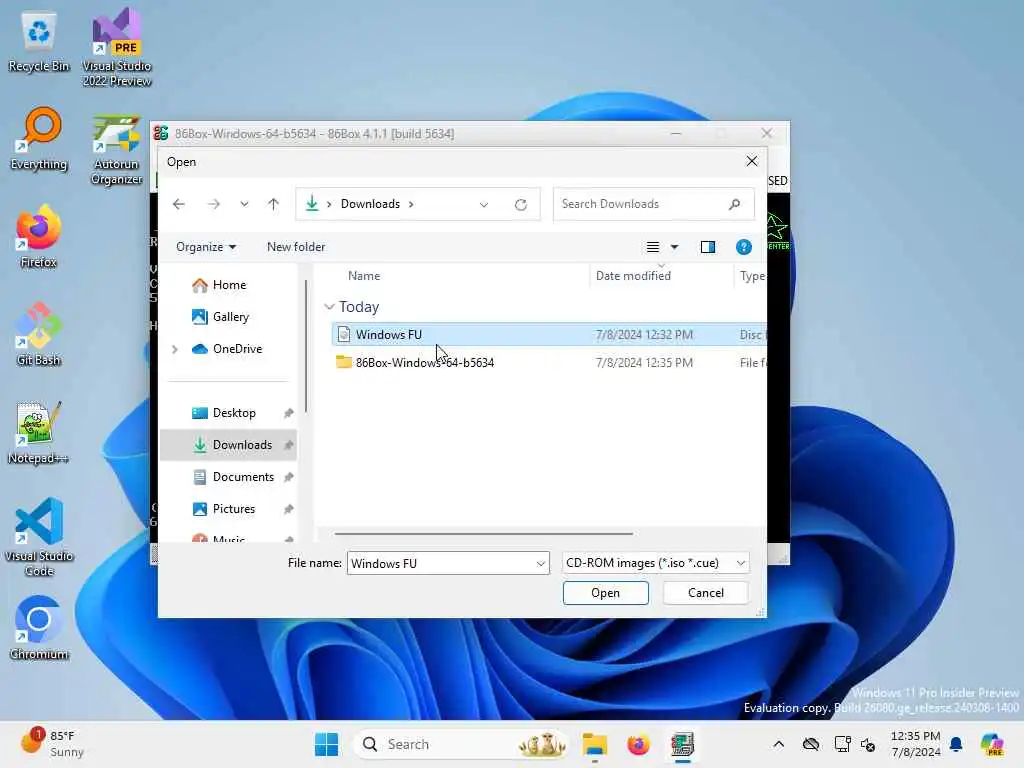The width and height of the screenshot is (1024, 768).
Task: Click the chevron after Downloads in address bar
Action: (x=411, y=204)
